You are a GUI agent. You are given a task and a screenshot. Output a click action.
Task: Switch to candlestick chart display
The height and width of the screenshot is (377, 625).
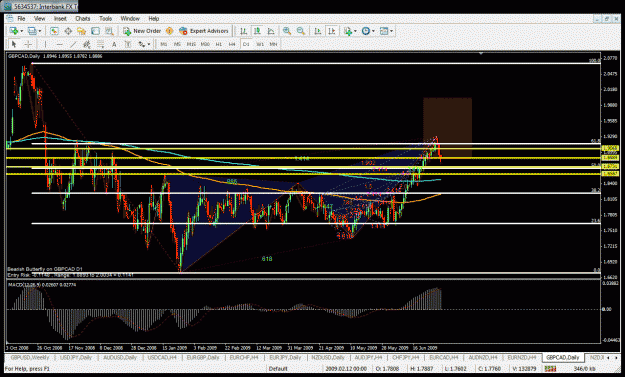pyautogui.click(x=257, y=31)
